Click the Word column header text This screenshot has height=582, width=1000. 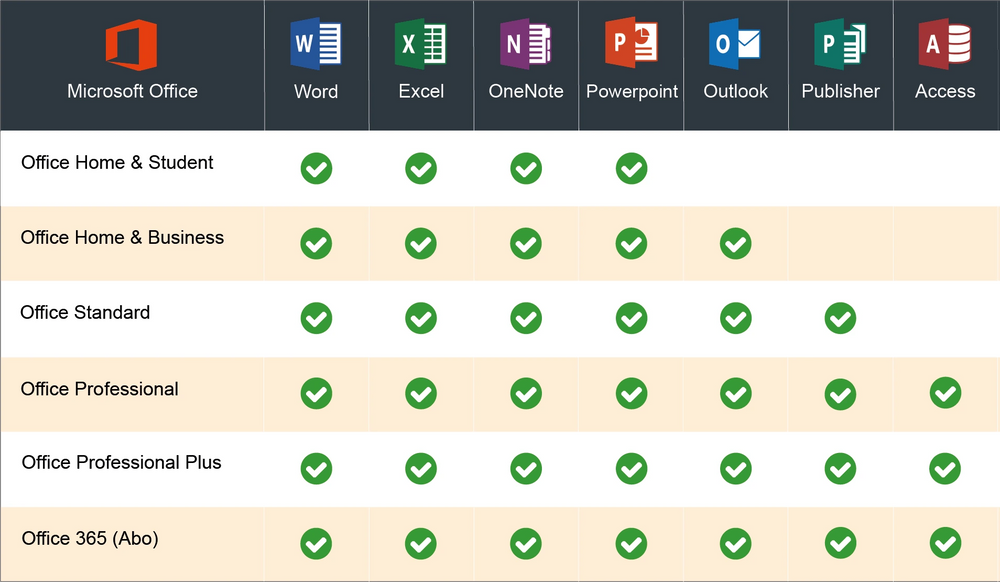click(316, 91)
